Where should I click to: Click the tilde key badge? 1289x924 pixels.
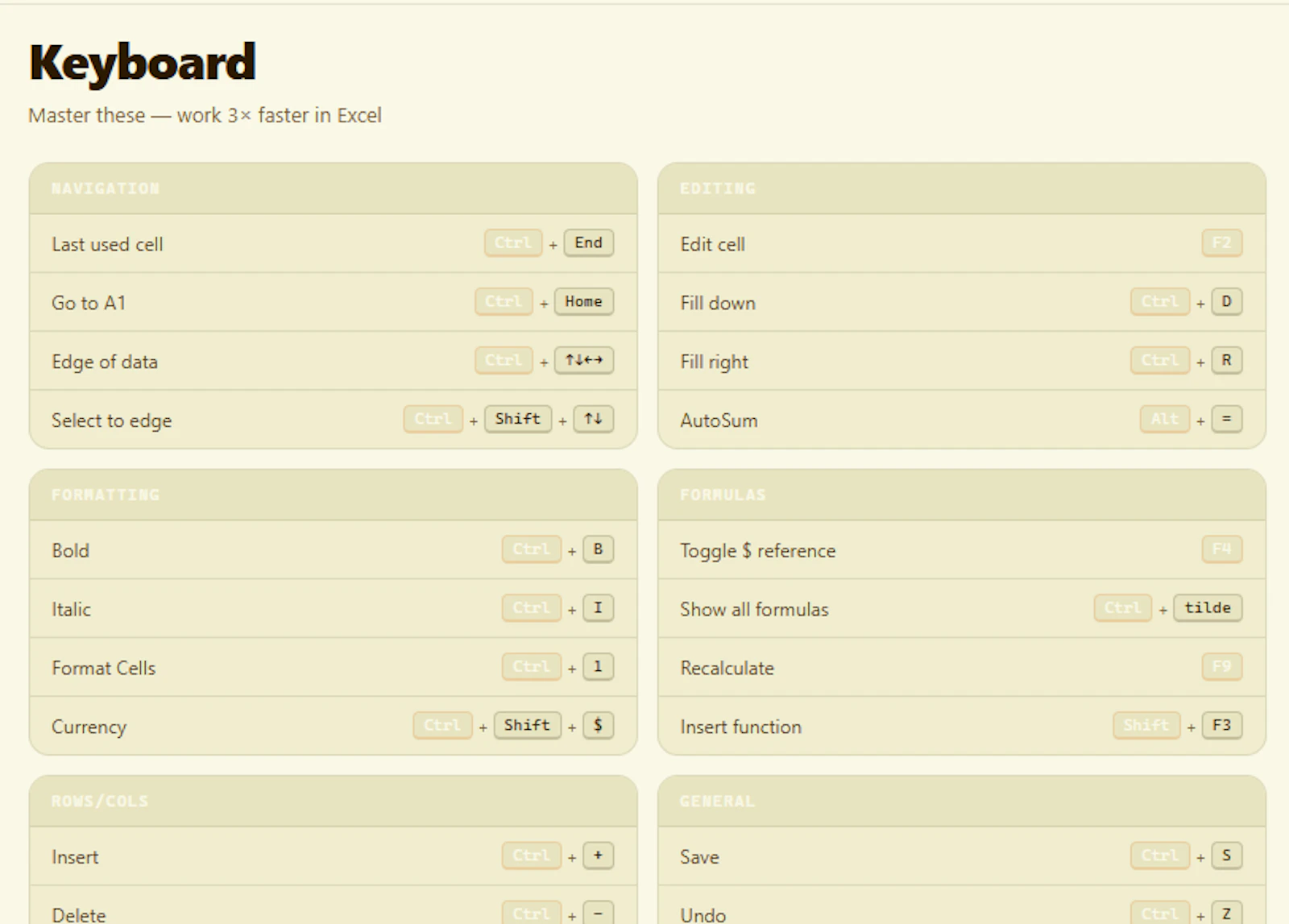tap(1208, 607)
